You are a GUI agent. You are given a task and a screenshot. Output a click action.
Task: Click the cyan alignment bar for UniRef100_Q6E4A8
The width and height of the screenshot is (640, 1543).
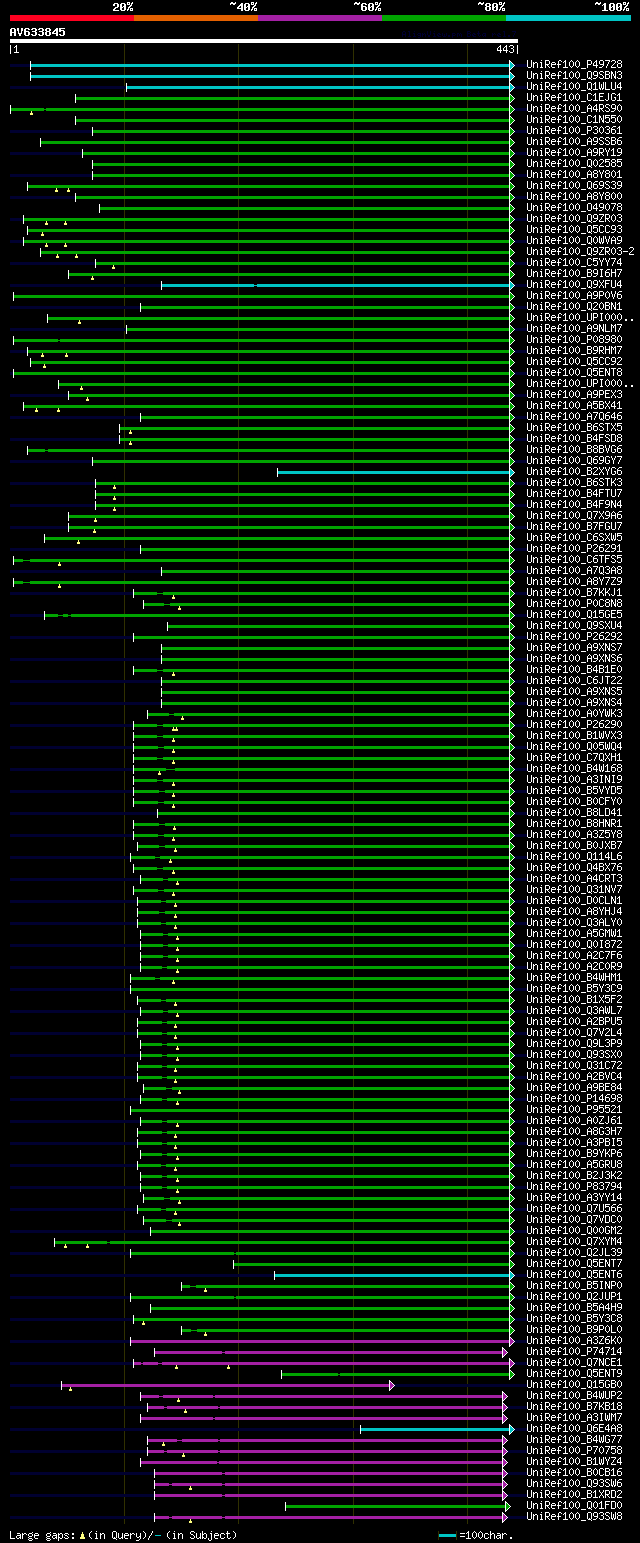pyautogui.click(x=437, y=1429)
